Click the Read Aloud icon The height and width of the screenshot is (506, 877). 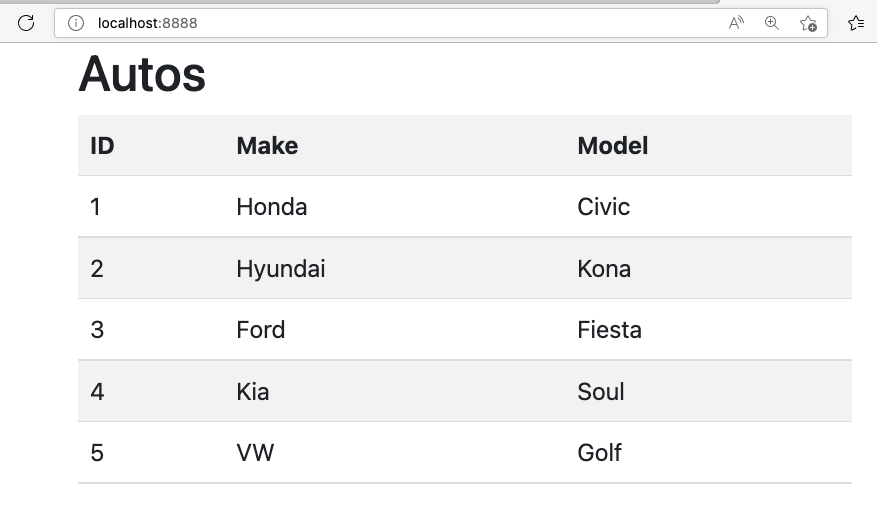736,23
